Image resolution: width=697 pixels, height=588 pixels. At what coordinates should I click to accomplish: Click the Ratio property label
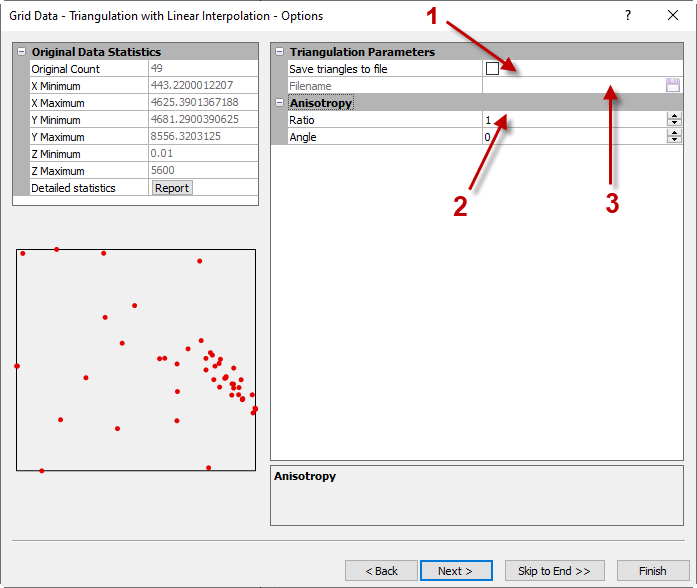tap(301, 120)
